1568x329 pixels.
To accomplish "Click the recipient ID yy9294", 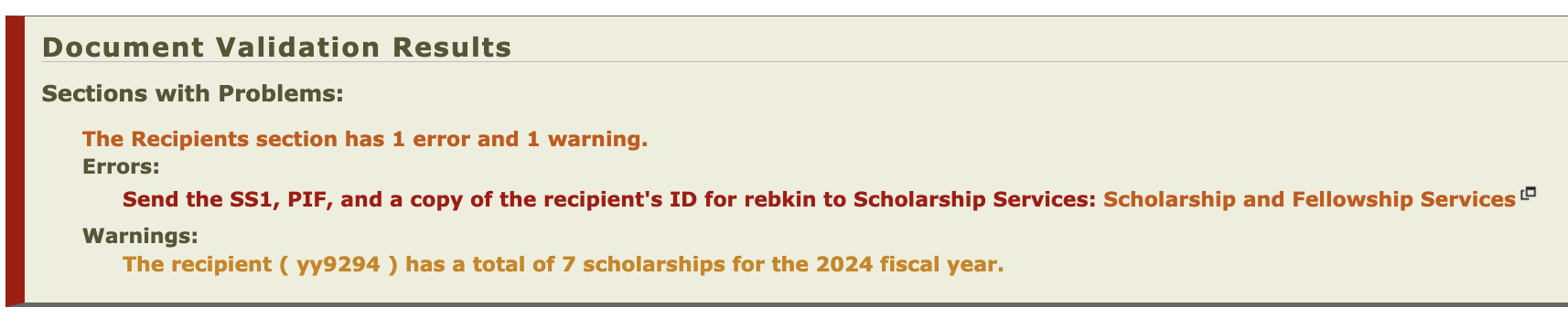I will point(338,265).
